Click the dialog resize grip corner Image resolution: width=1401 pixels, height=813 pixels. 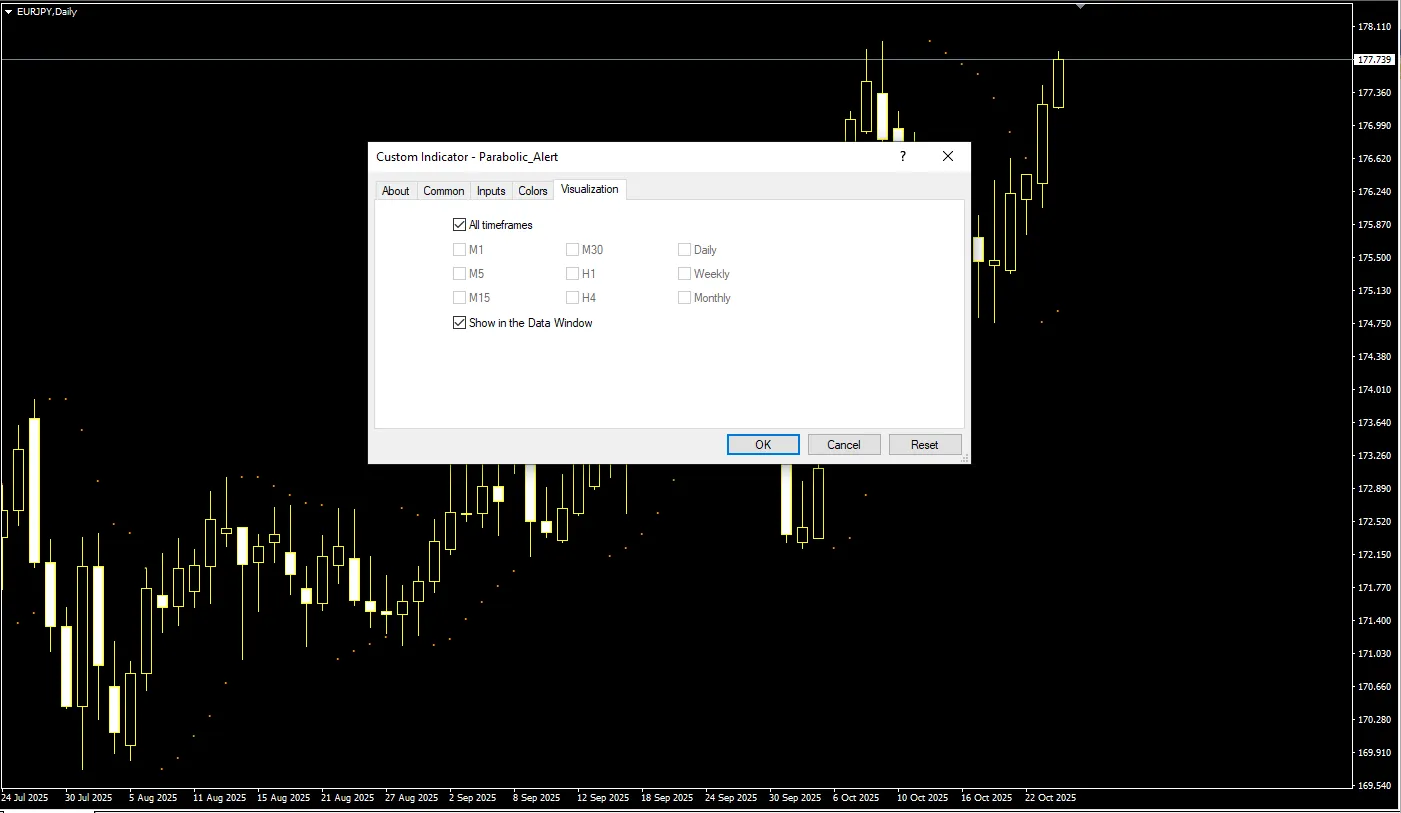point(965,458)
